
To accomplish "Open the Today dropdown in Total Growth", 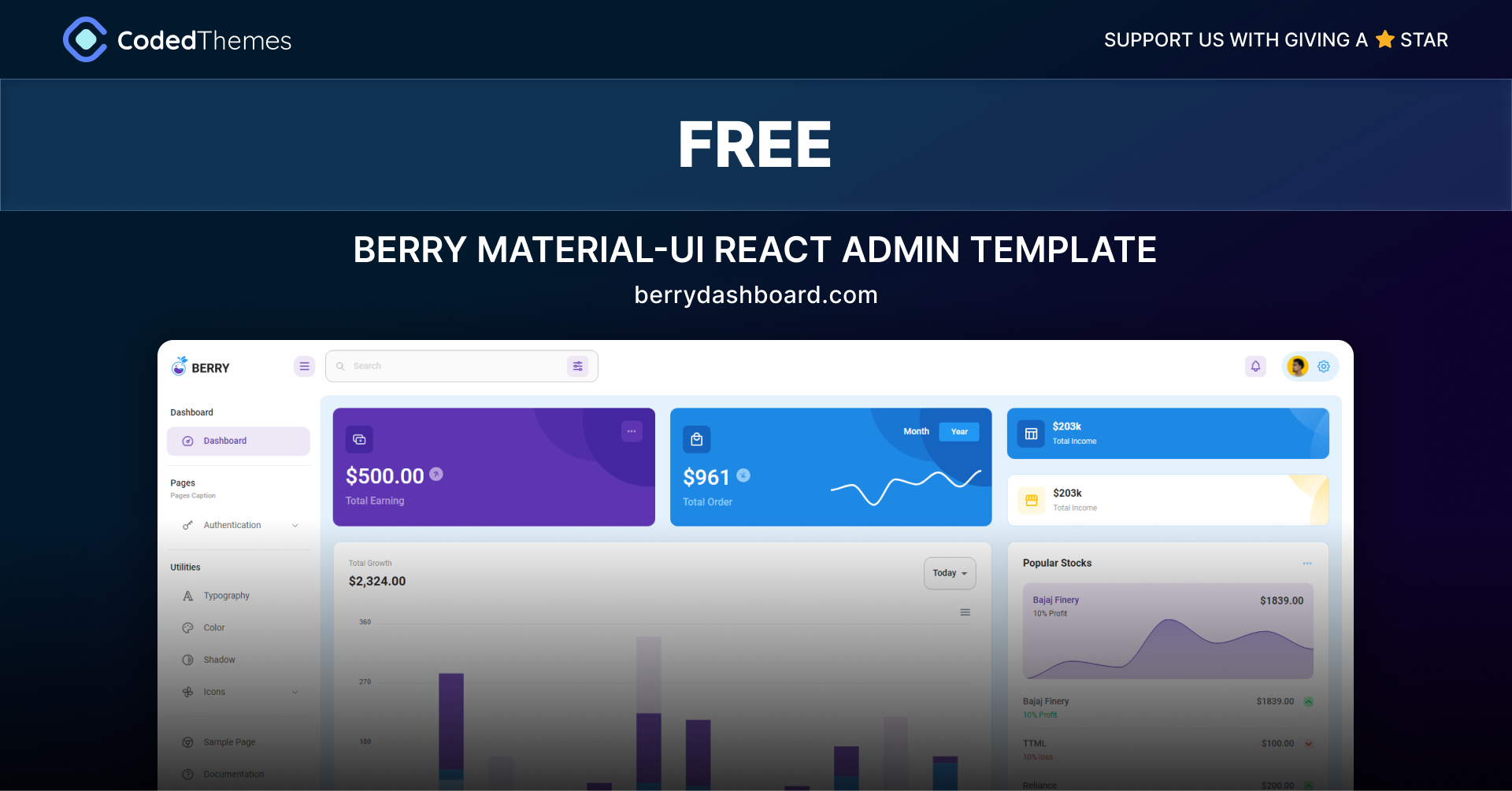I will click(950, 573).
